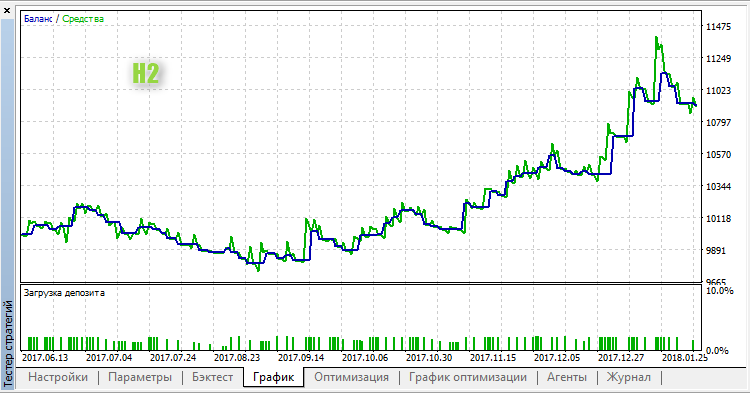
Task: Switch to the Агенты tab
Action: pyautogui.click(x=567, y=377)
